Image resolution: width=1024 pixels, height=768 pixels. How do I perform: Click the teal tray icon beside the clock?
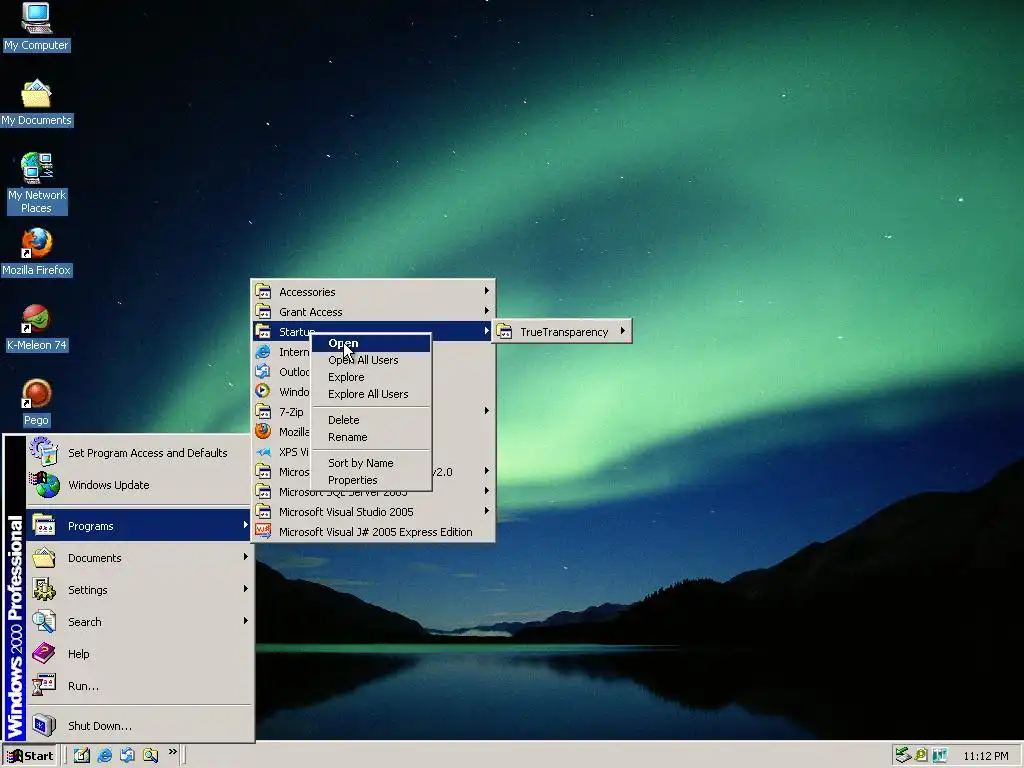coord(940,756)
